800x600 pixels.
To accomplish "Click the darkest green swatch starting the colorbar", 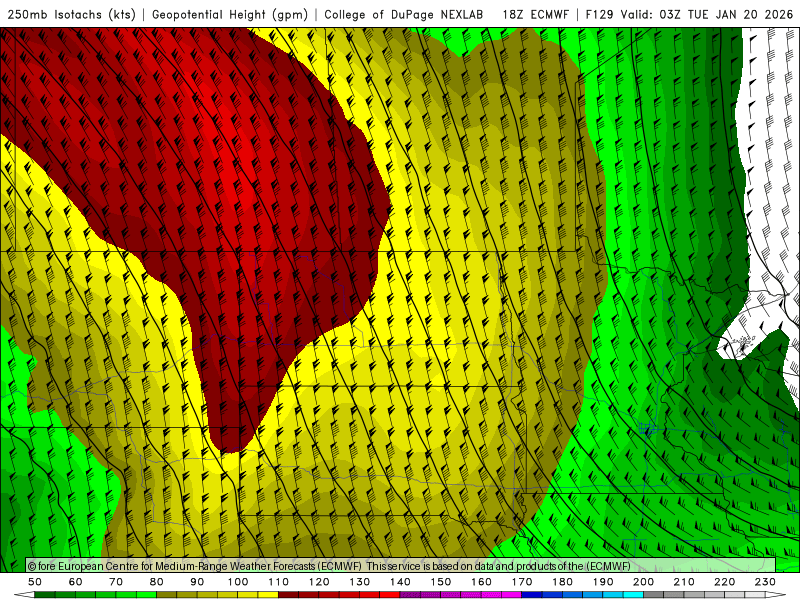I will 45,595.
